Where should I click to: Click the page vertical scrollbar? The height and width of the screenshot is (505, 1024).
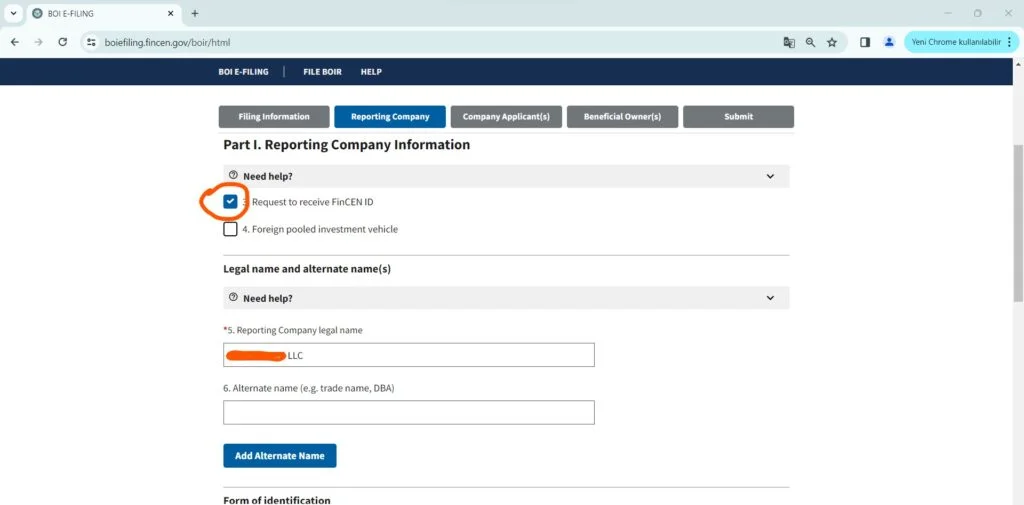(1018, 220)
